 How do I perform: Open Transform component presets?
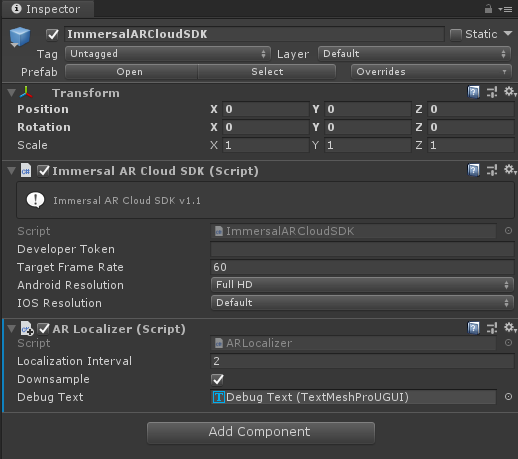(492, 92)
